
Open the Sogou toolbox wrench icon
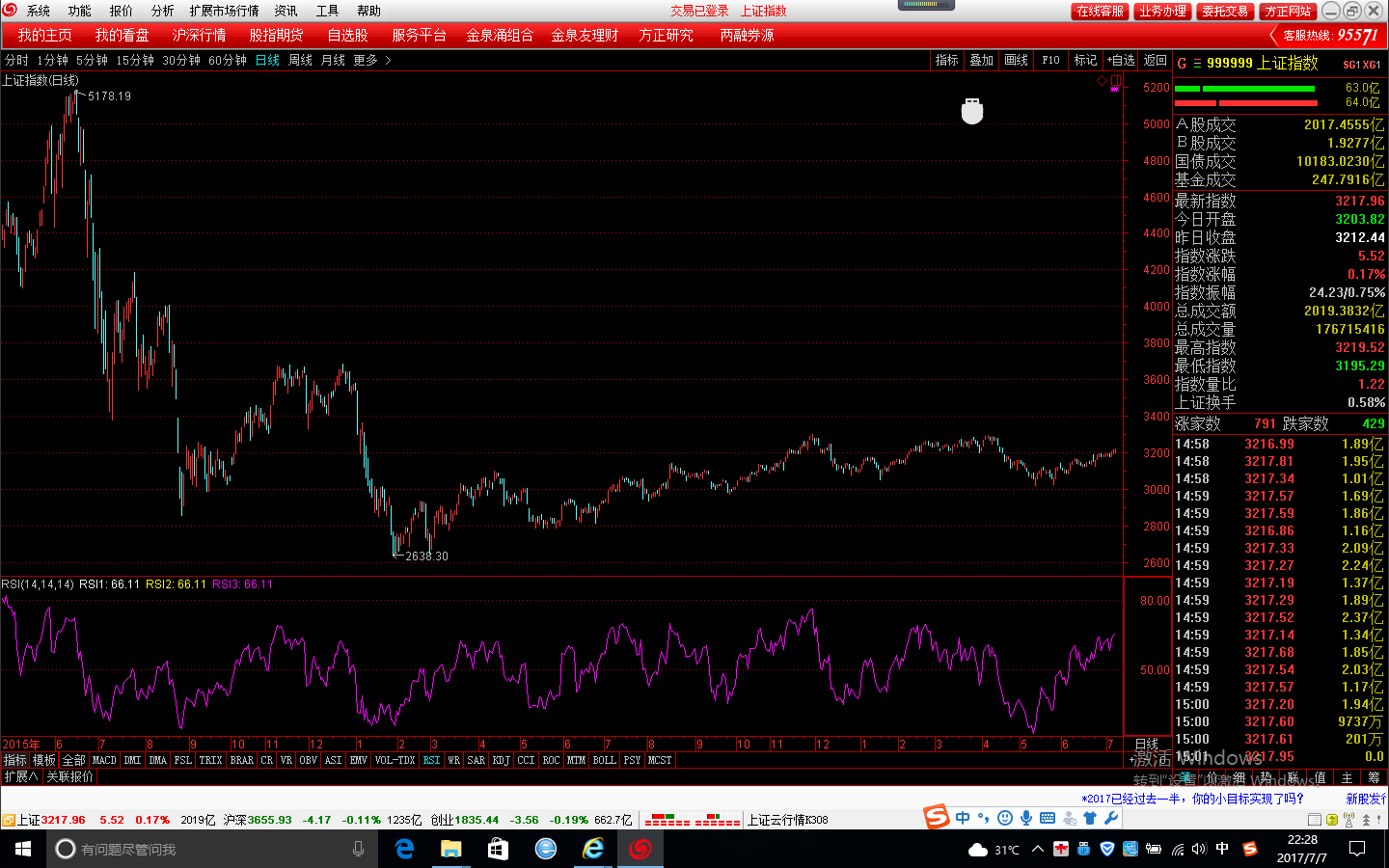pyautogui.click(x=1111, y=818)
